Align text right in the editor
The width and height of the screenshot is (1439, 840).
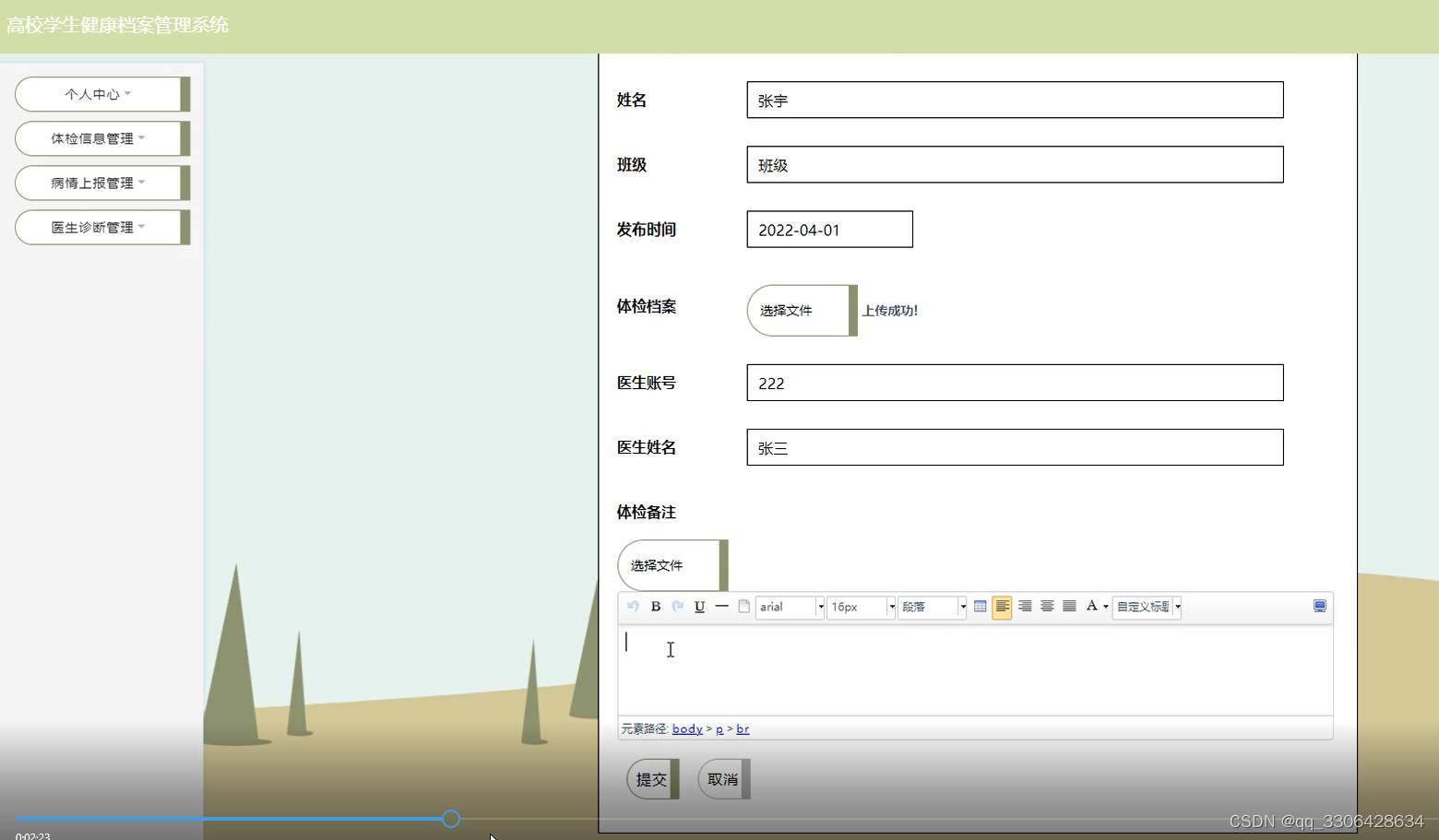(1025, 607)
